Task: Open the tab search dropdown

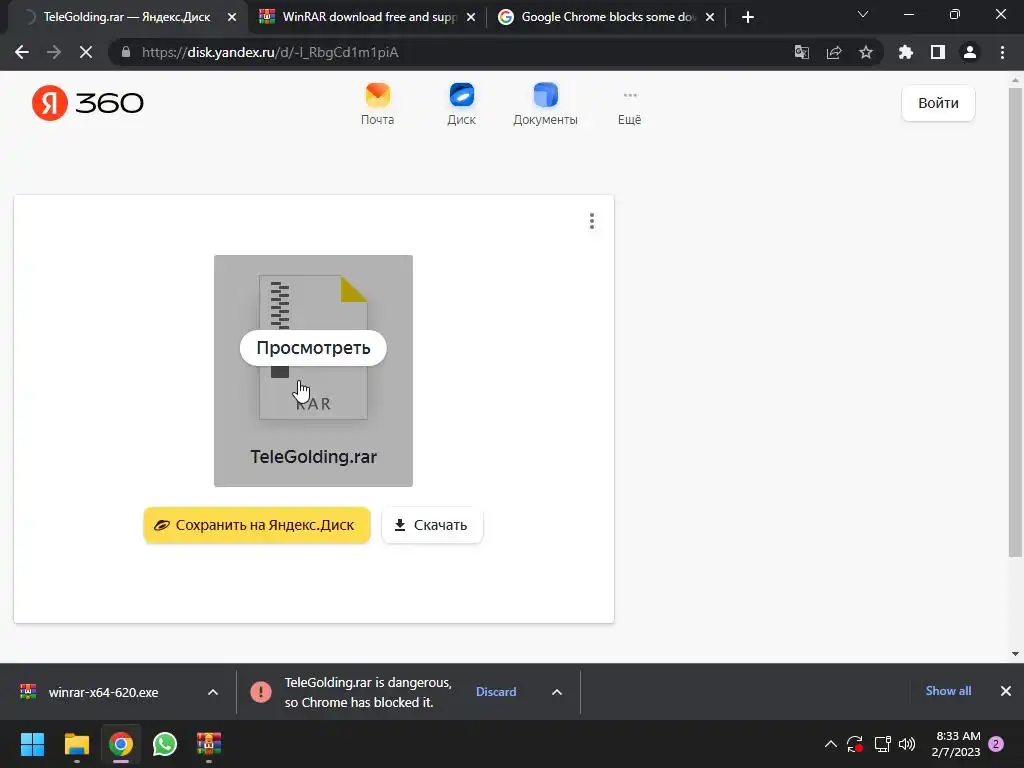Action: (x=863, y=14)
